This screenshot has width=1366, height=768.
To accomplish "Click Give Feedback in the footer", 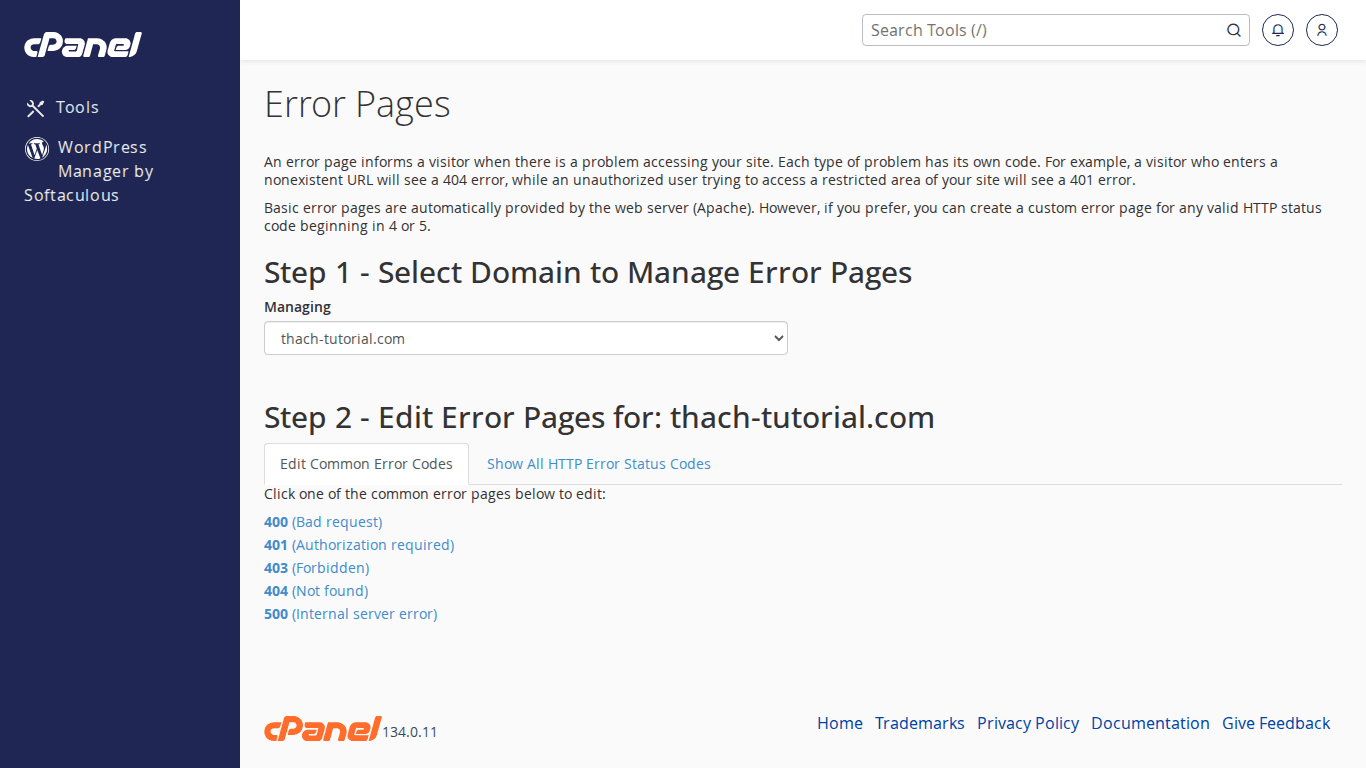I will click(x=1276, y=723).
